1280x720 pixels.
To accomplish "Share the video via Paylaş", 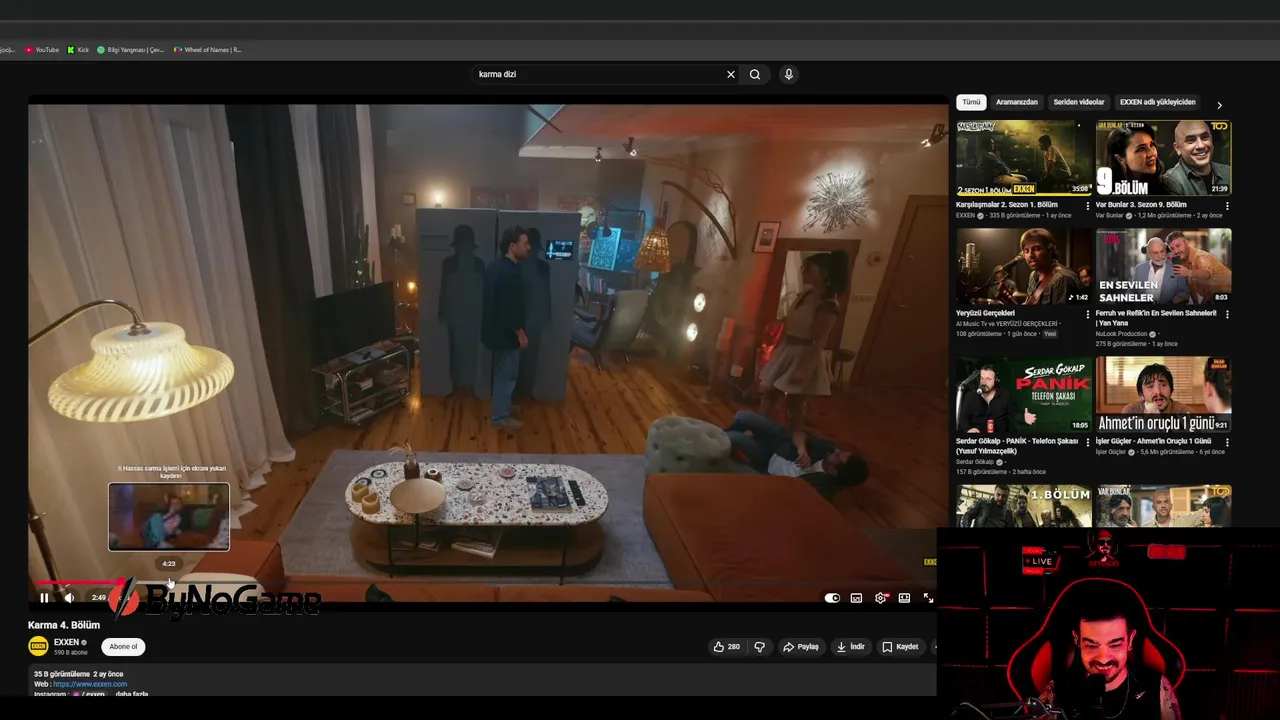I will pos(801,647).
